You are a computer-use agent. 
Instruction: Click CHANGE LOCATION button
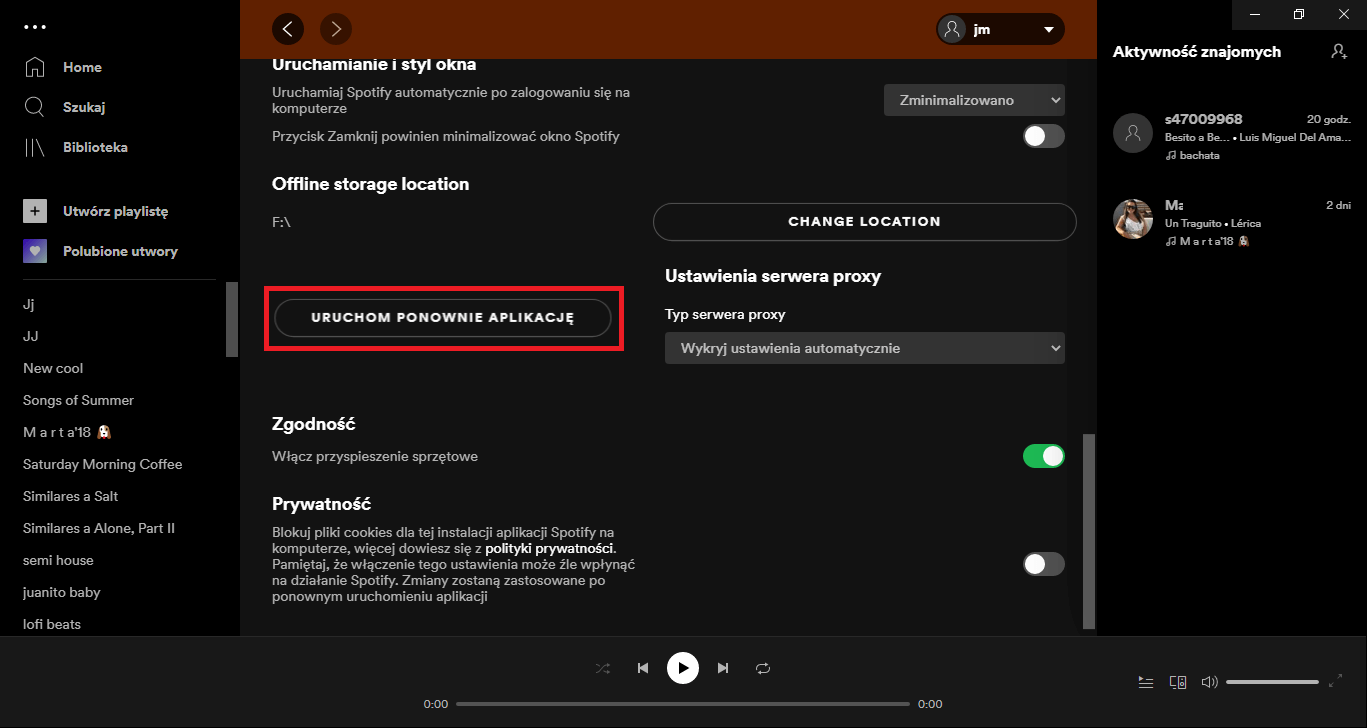tap(865, 221)
